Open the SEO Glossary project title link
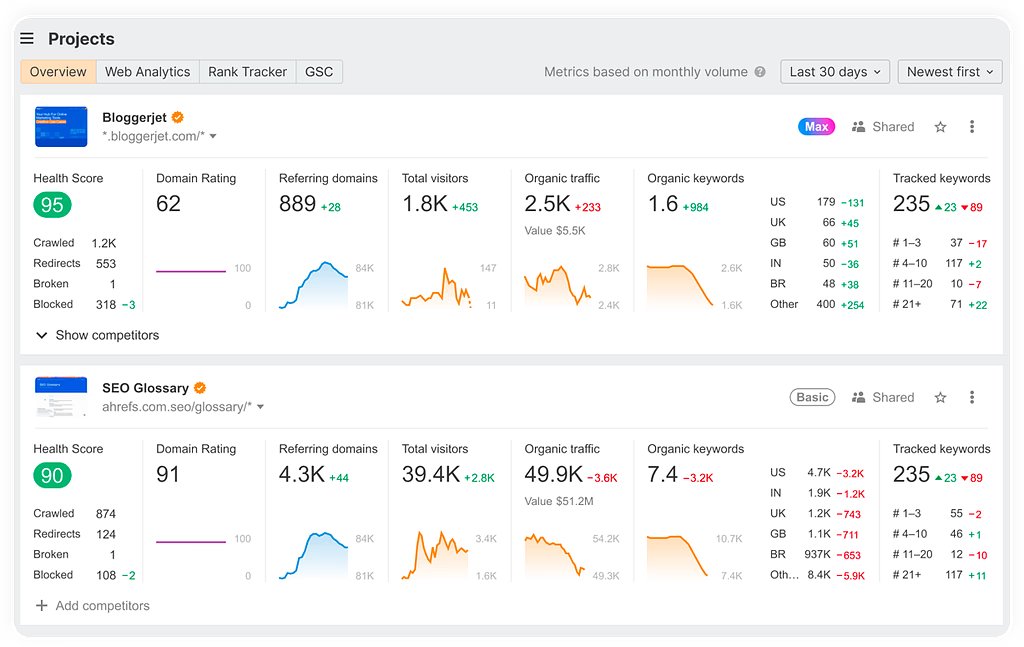The width and height of the screenshot is (1024, 647). pyautogui.click(x=146, y=388)
